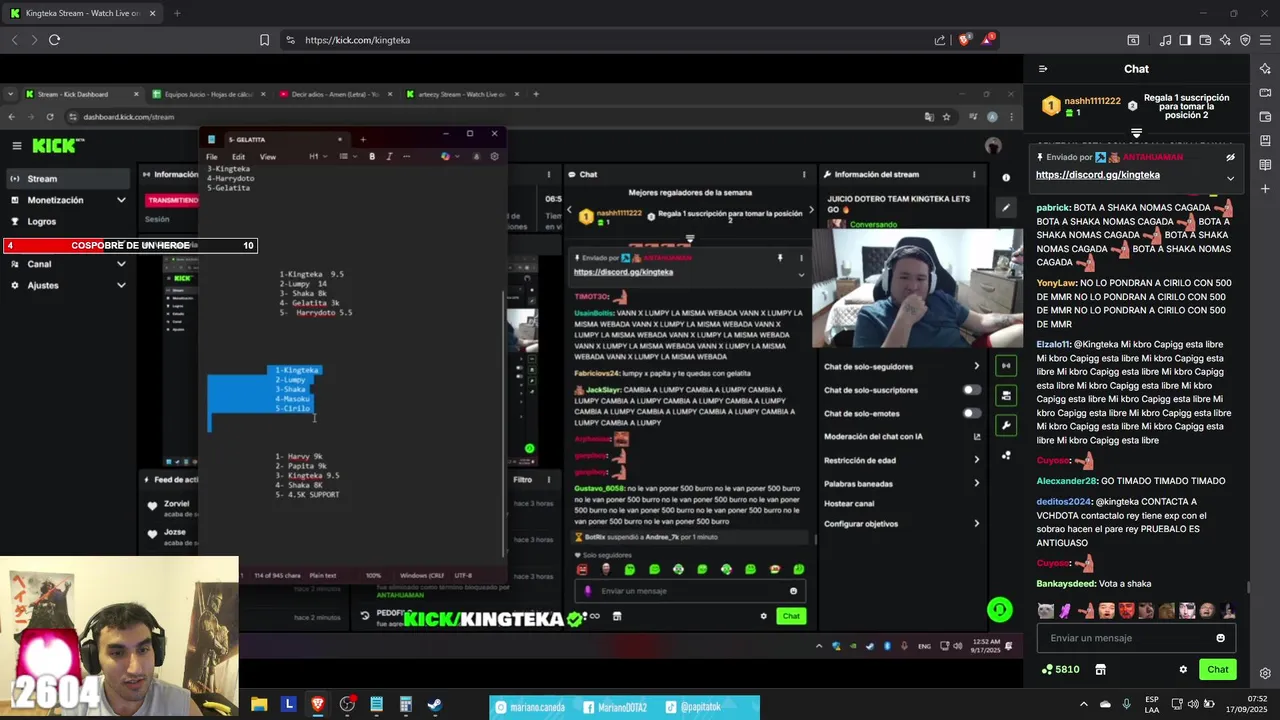Viewport: 1280px width, 720px height.
Task: Toggle bold in streamed Notepad toolbar
Action: [372, 156]
